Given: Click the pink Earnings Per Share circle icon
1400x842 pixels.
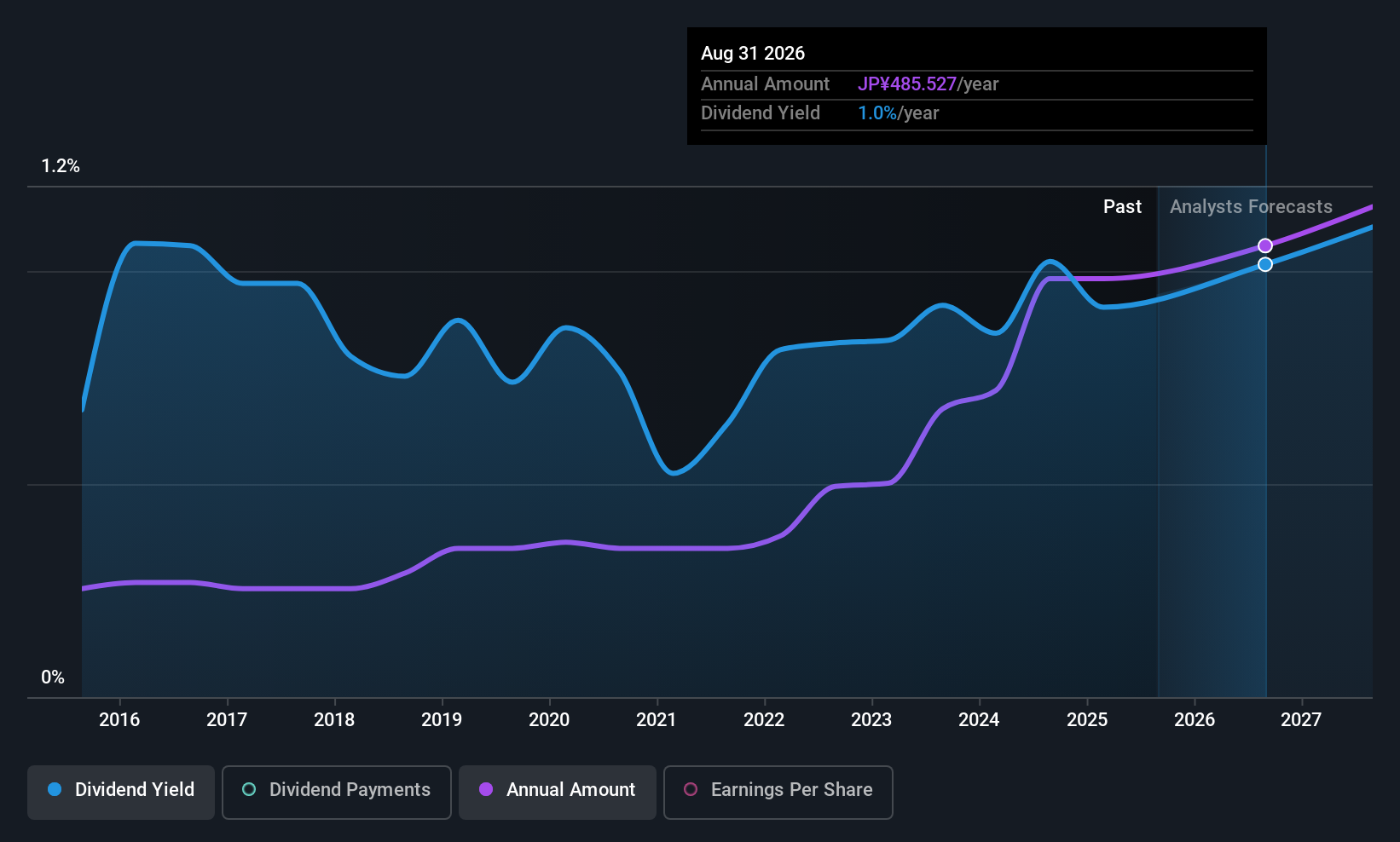Looking at the screenshot, I should 691,789.
